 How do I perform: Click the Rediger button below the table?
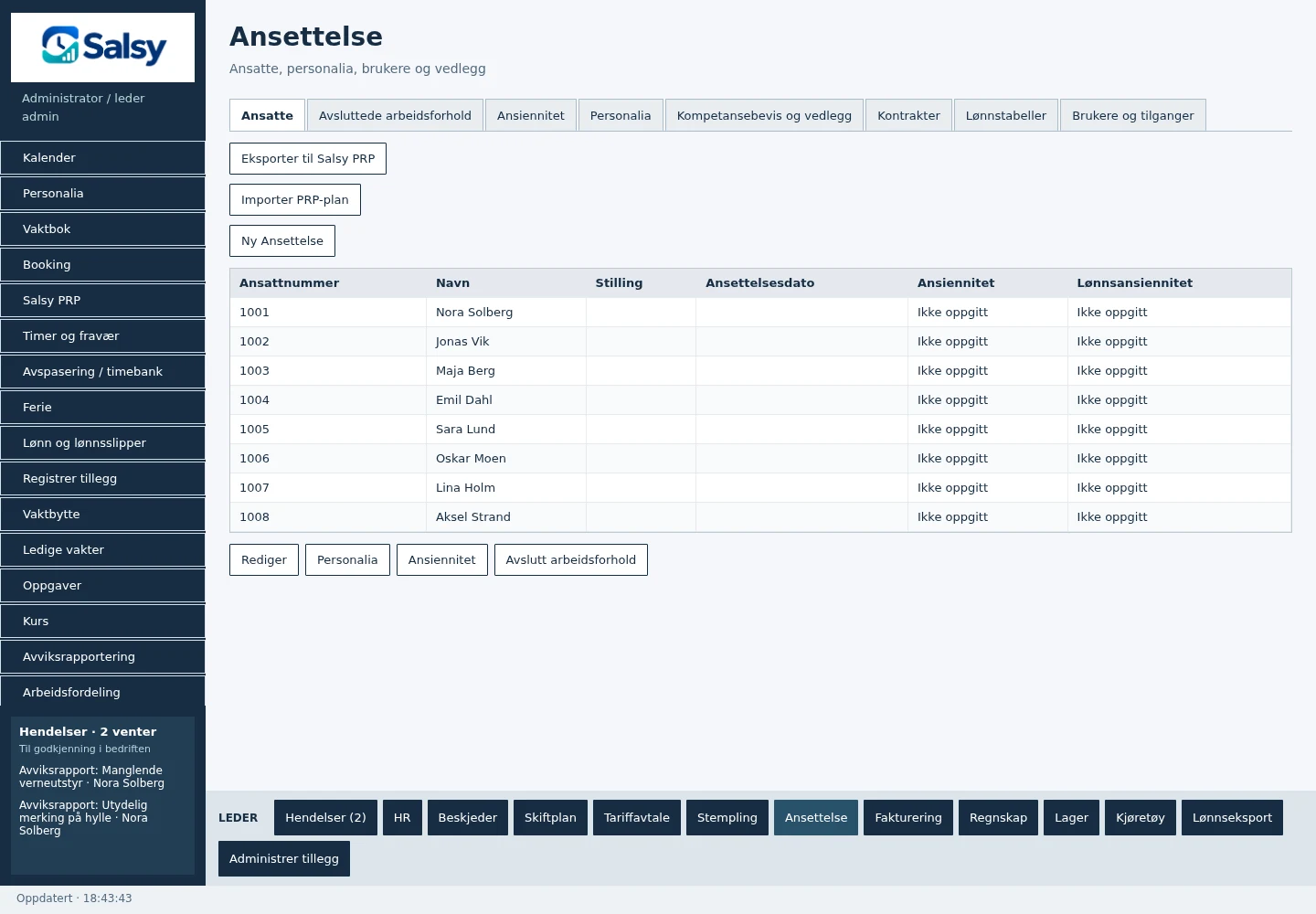tap(264, 559)
